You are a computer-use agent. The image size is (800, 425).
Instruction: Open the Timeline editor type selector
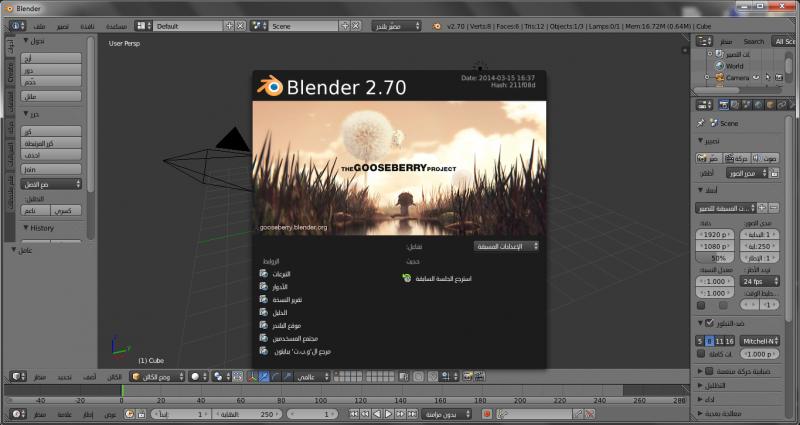18,414
